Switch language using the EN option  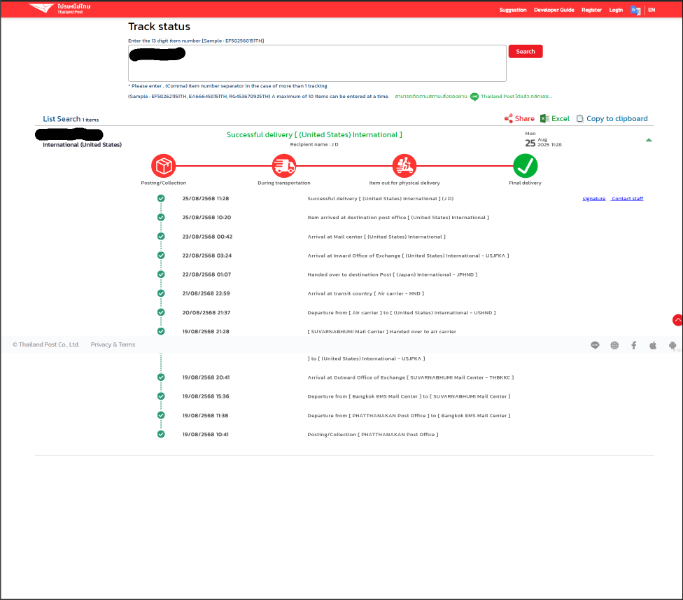pyautogui.click(x=652, y=10)
